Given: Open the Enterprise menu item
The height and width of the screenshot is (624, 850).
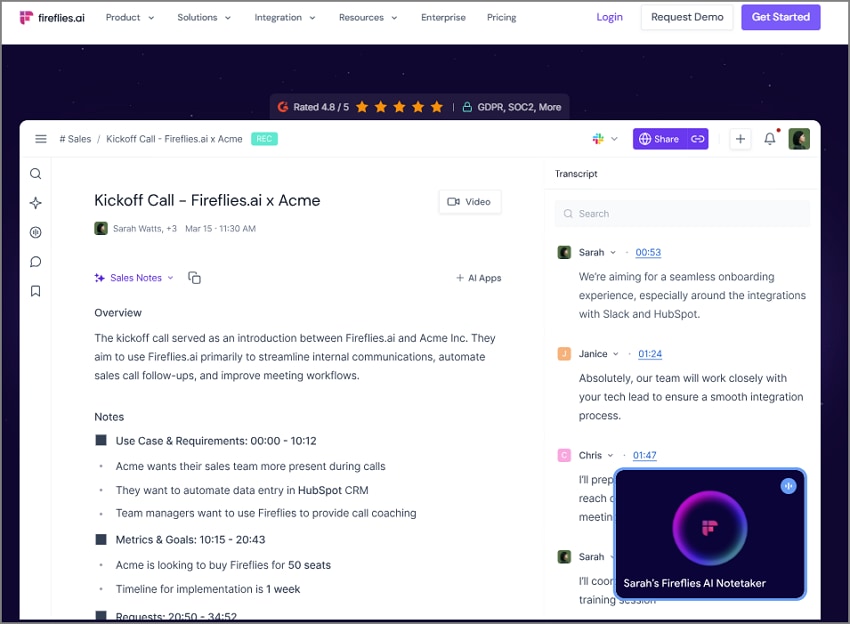Looking at the screenshot, I should pyautogui.click(x=443, y=17).
